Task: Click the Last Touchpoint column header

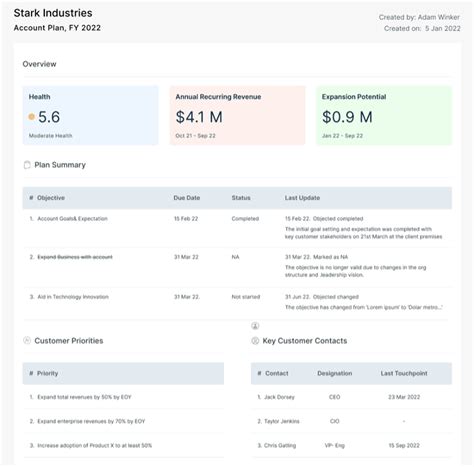Action: pos(404,373)
